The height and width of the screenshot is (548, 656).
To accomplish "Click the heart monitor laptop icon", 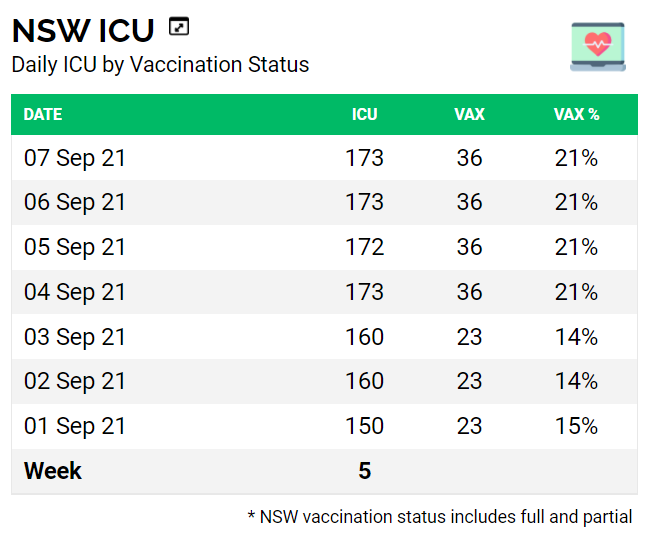I will point(597,46).
